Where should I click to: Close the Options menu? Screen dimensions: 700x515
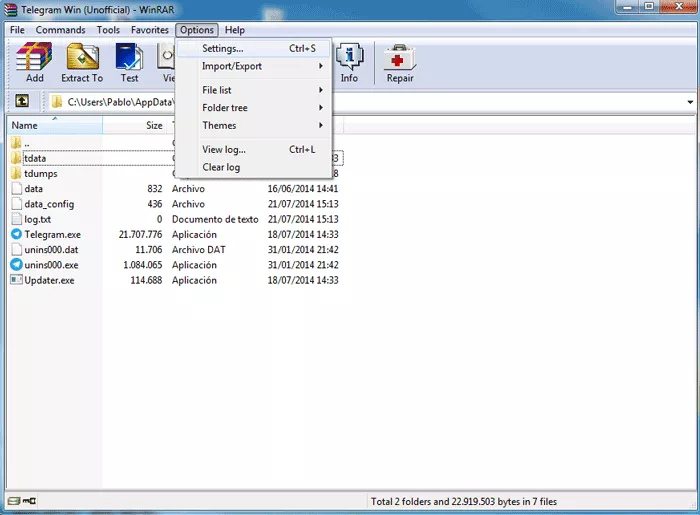click(197, 30)
